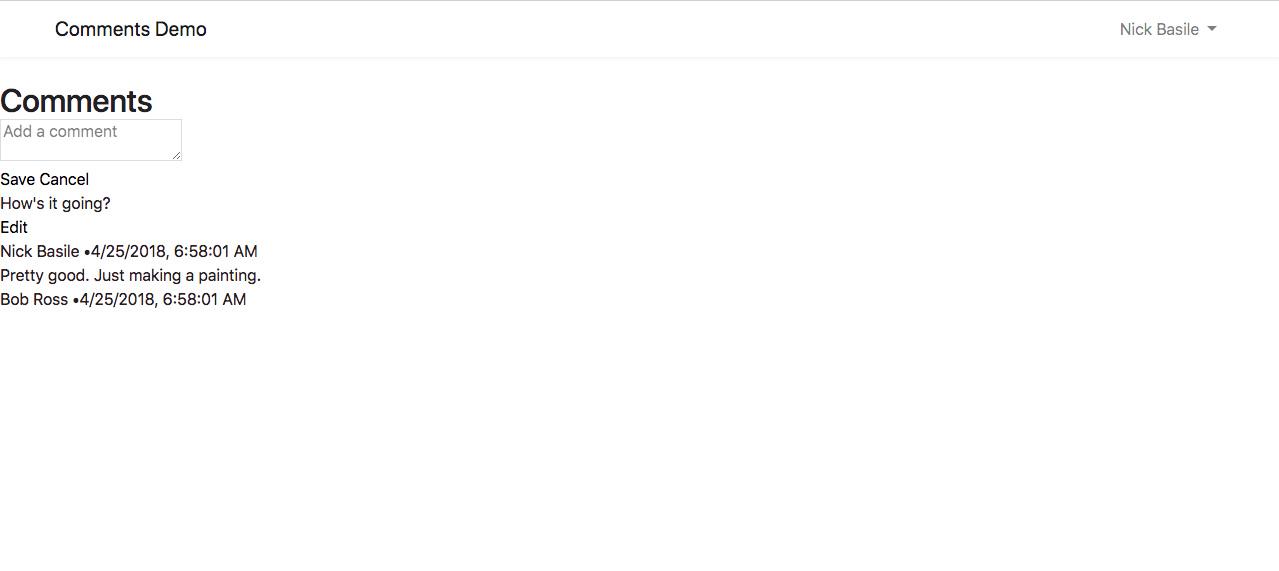The height and width of the screenshot is (571, 1279).
Task: Cancel the new comment
Action: (65, 179)
